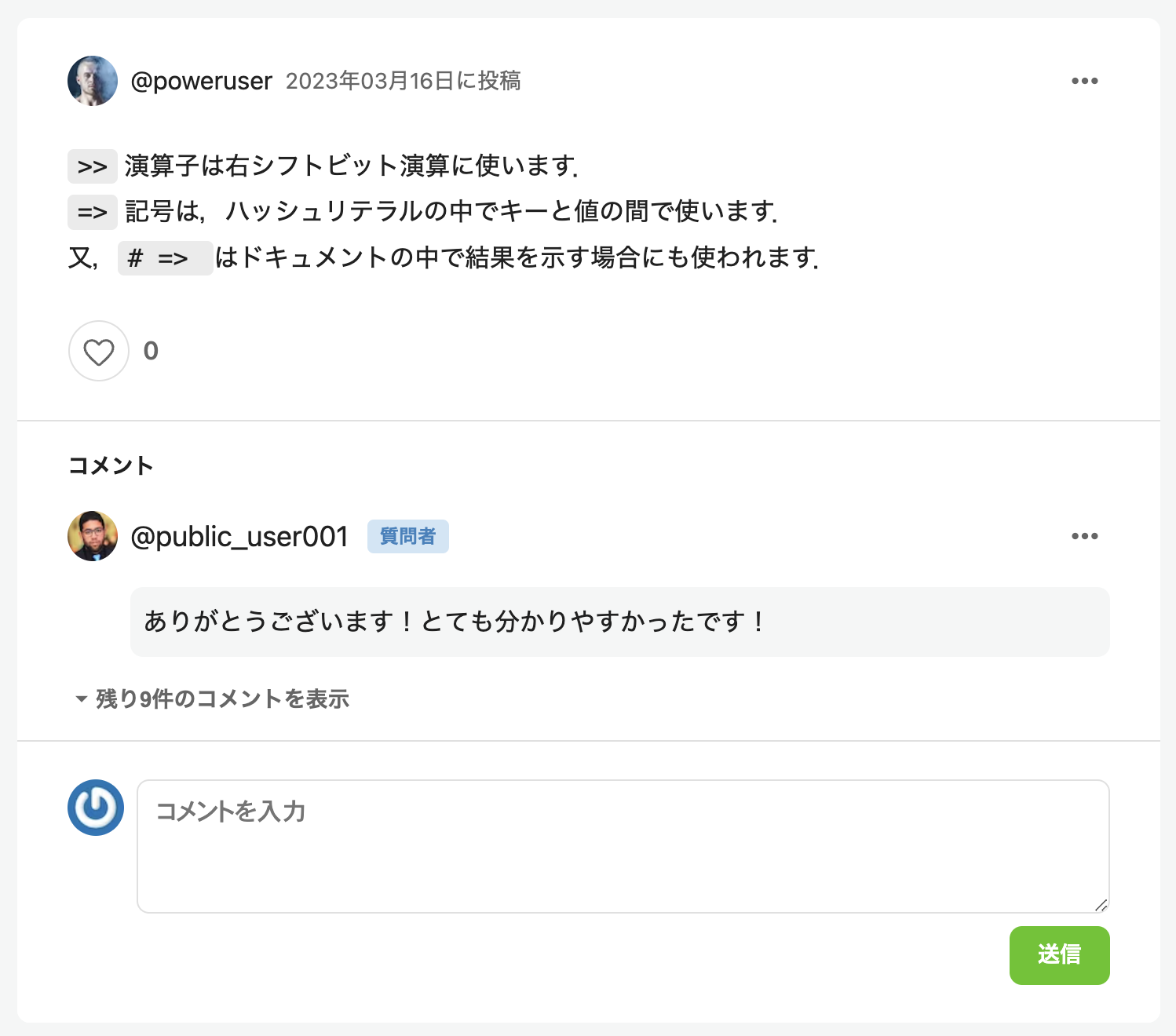Click the >> code snippet in the post
Screen dimensions: 1176x1036
[x=92, y=166]
